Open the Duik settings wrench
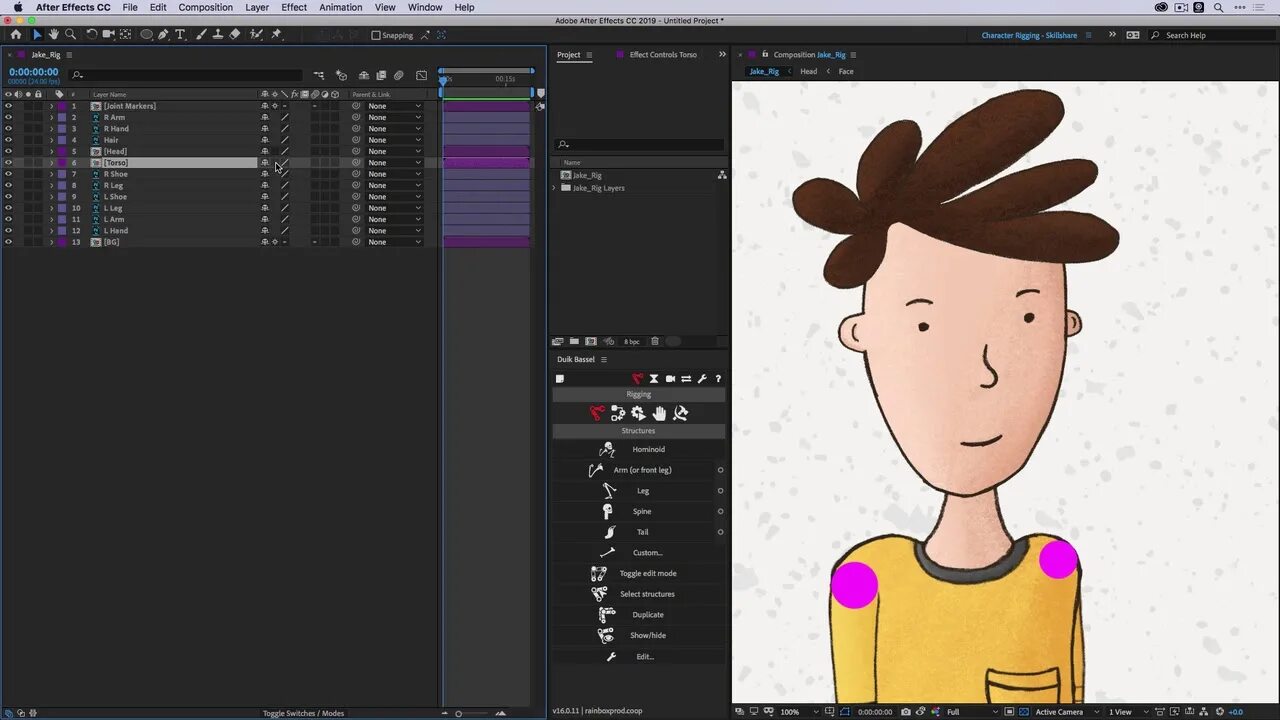Viewport: 1280px width, 720px height. click(x=702, y=378)
